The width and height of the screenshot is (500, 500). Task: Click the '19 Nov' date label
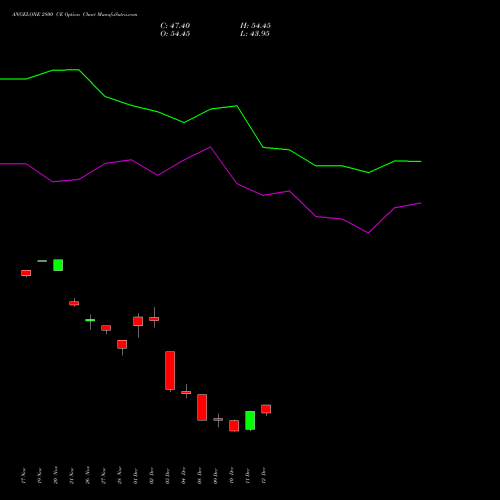click(x=39, y=476)
